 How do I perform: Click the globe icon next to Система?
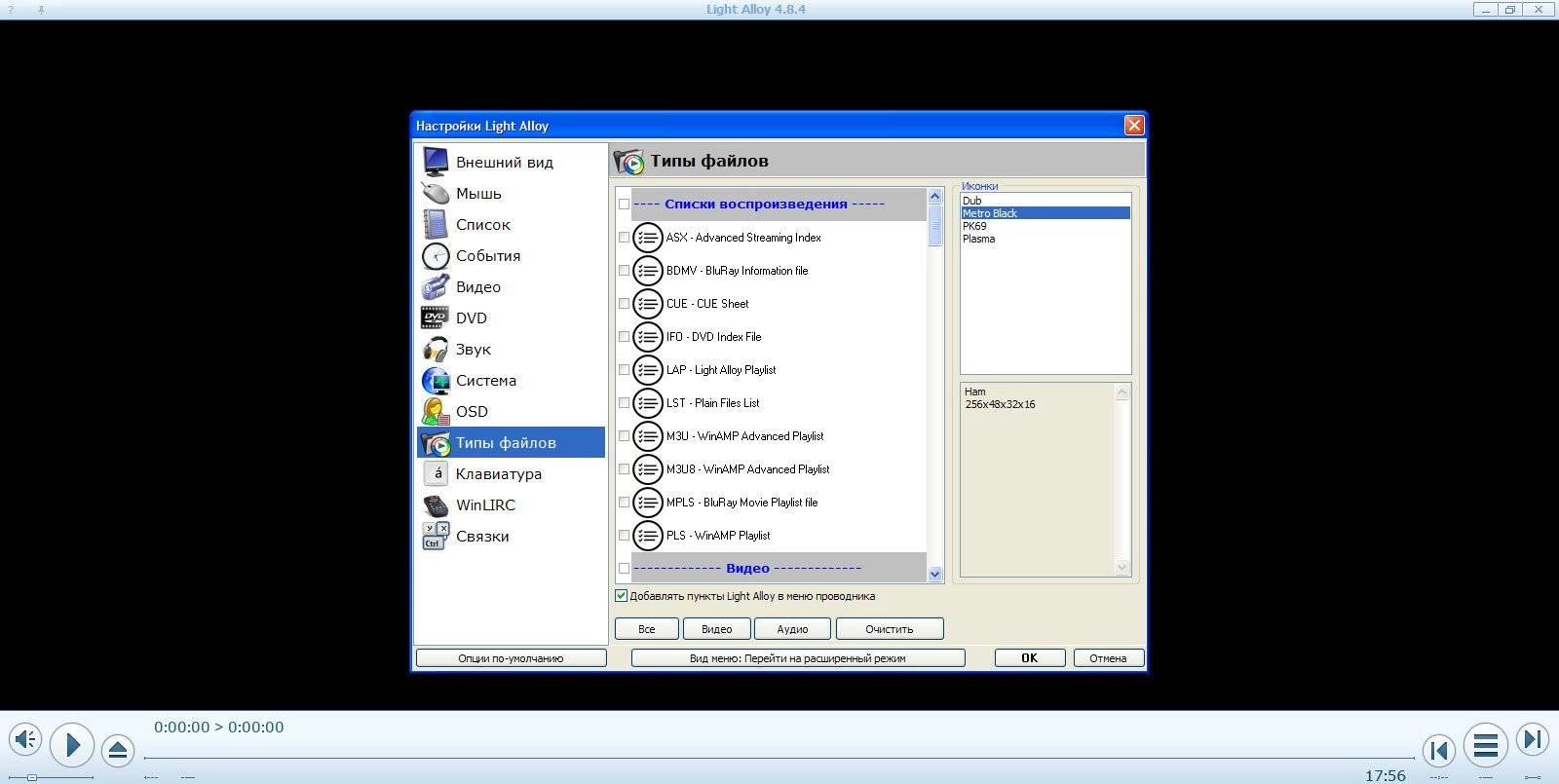tap(436, 380)
